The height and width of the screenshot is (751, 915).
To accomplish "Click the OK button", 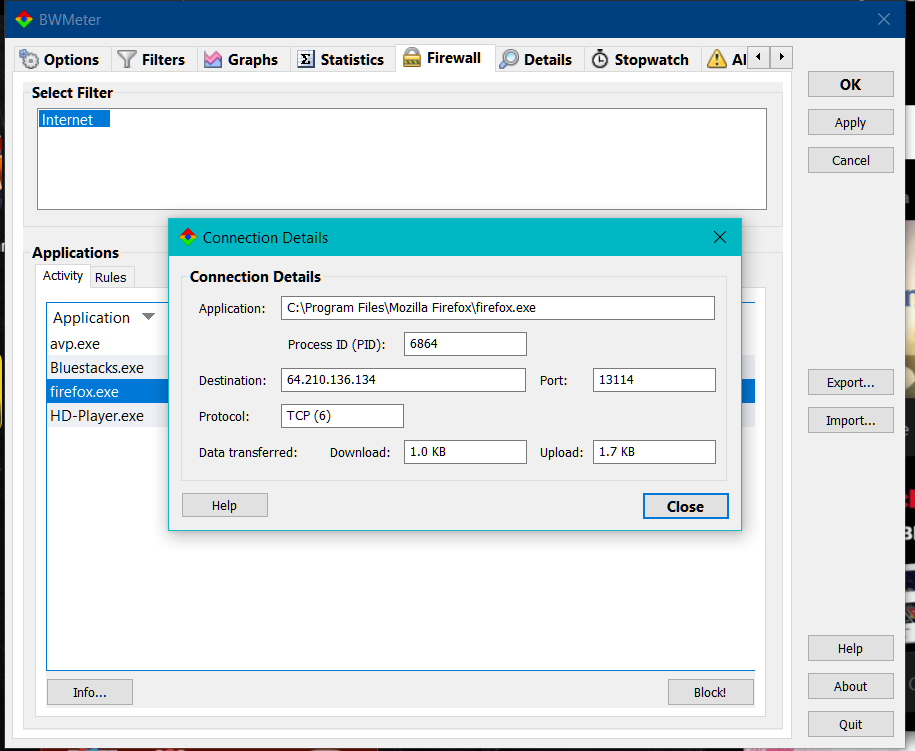I will [x=850, y=85].
